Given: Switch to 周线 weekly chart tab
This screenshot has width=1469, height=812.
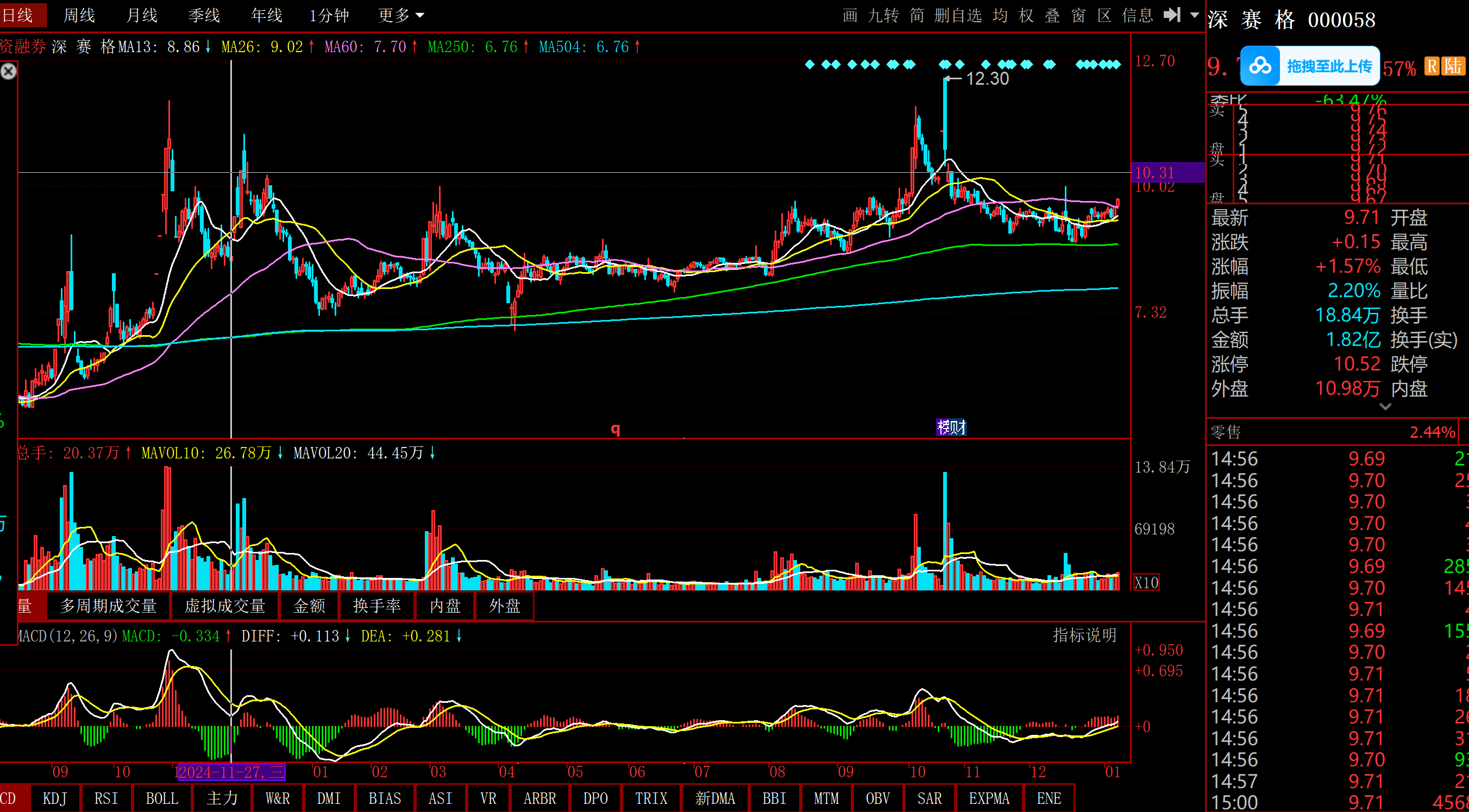Looking at the screenshot, I should 79,15.
